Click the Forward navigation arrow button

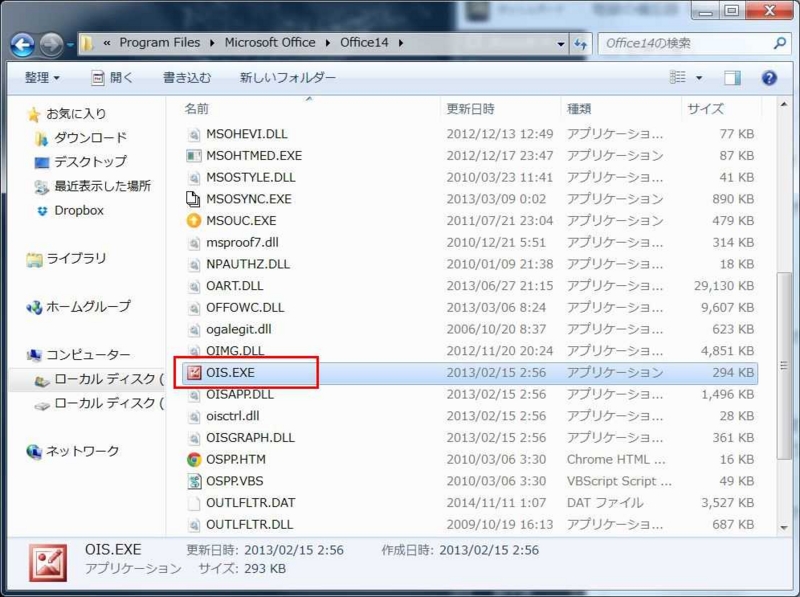51,45
